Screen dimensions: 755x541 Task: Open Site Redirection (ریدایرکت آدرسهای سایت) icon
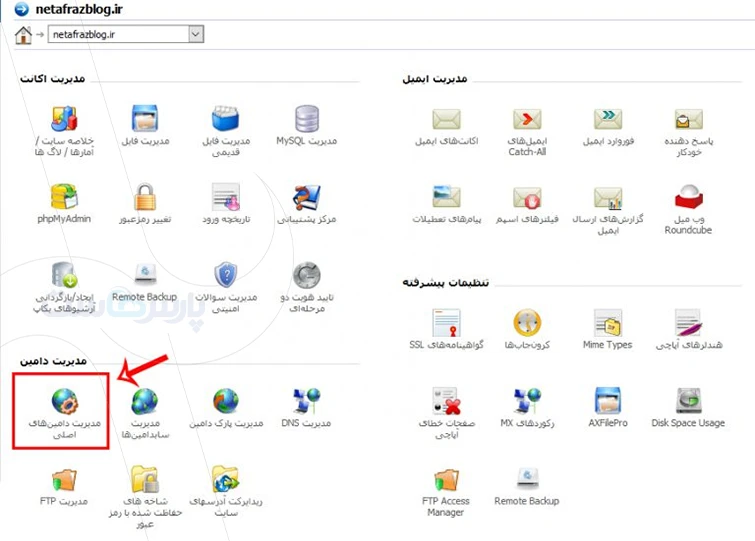click(226, 479)
